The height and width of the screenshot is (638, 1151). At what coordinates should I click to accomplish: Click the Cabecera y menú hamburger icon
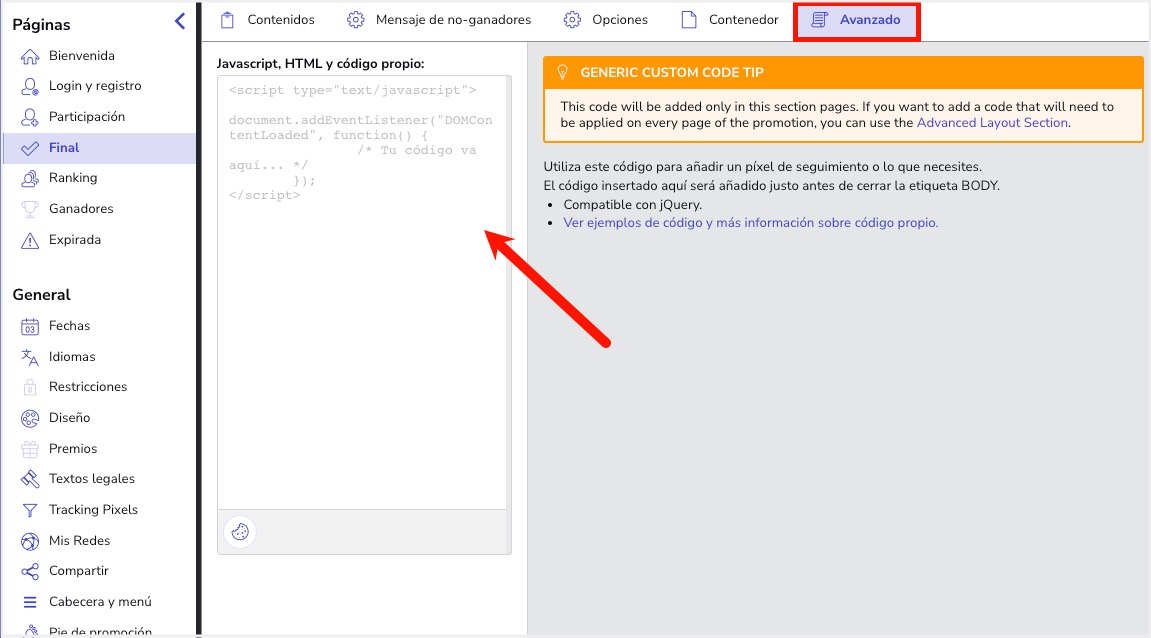coord(30,603)
